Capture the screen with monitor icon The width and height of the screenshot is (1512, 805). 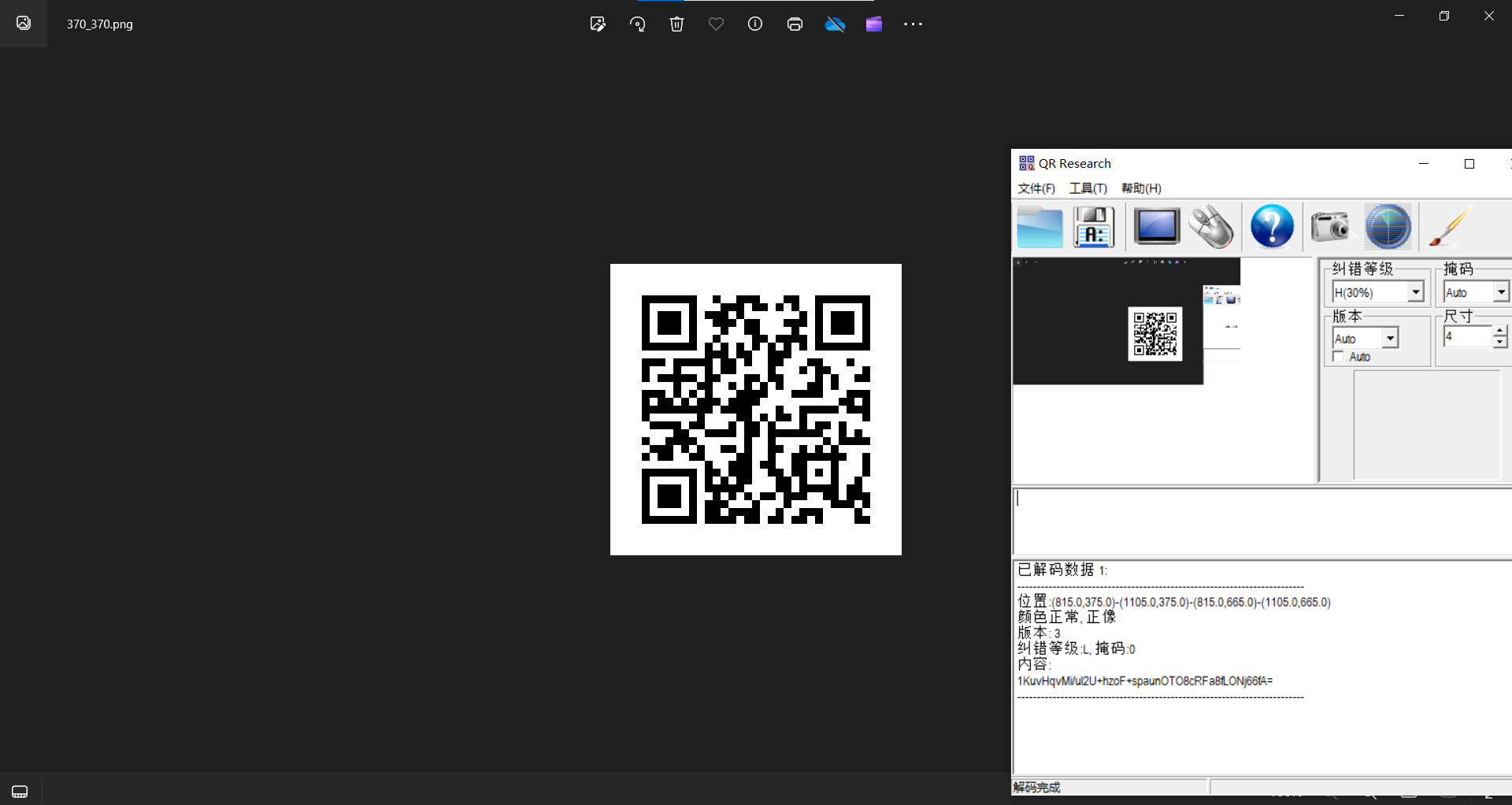click(x=1156, y=227)
